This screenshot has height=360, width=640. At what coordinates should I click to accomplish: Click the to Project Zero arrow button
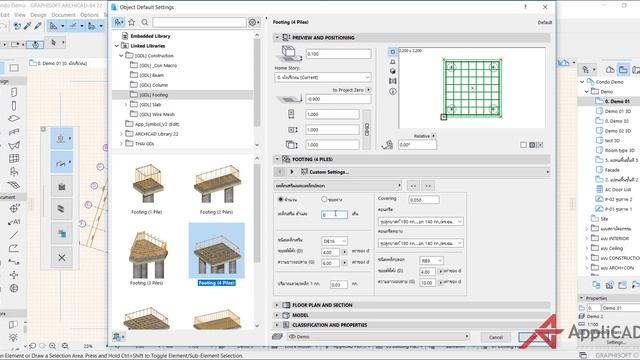(368, 89)
